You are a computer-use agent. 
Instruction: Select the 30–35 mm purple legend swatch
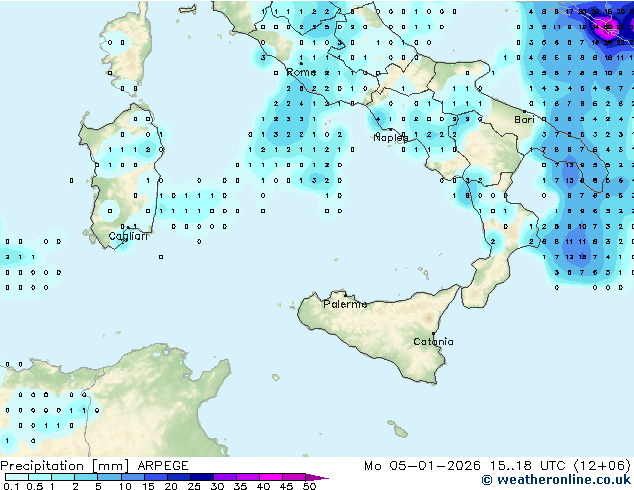point(224,477)
